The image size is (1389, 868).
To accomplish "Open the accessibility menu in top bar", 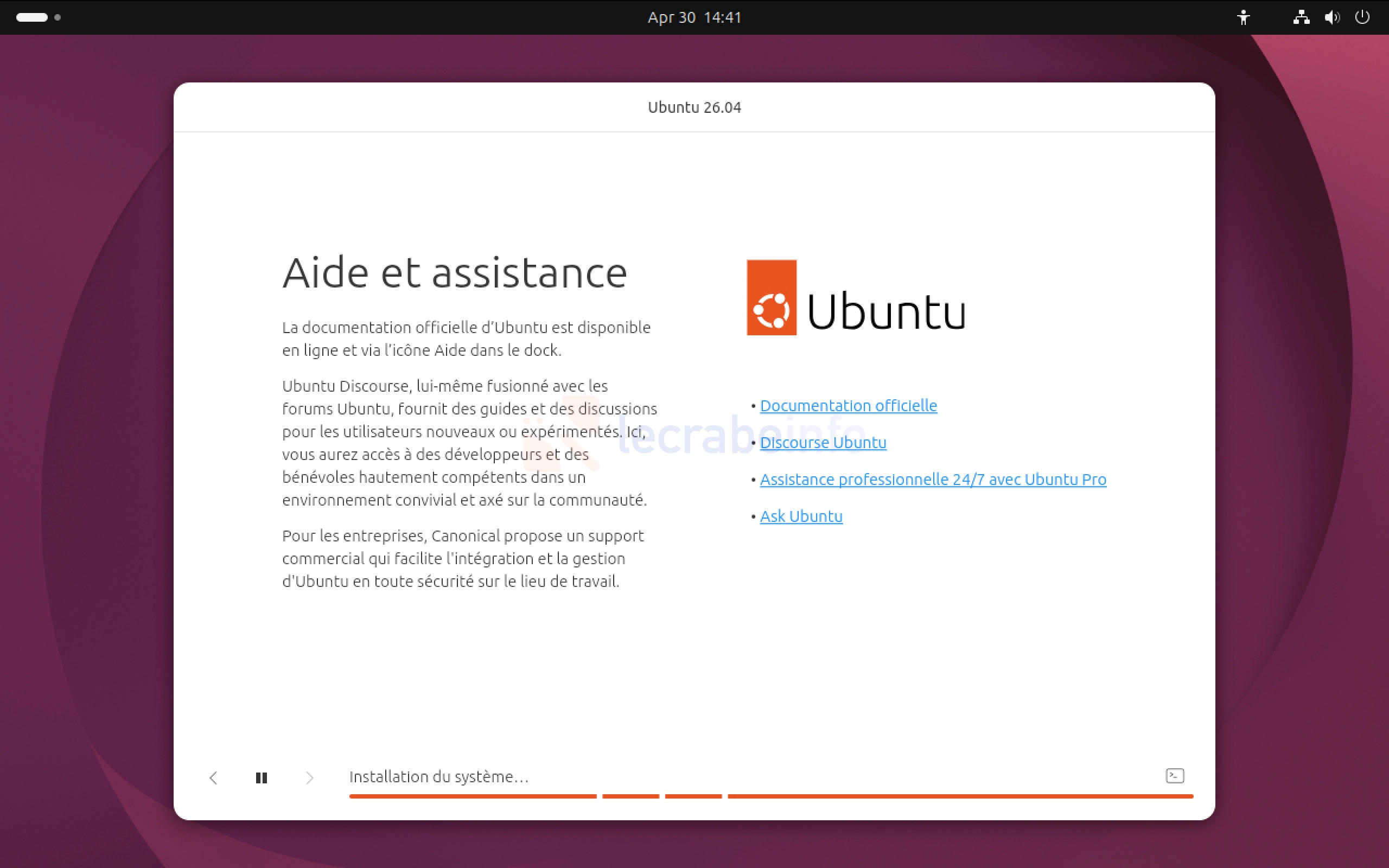I will pyautogui.click(x=1243, y=17).
